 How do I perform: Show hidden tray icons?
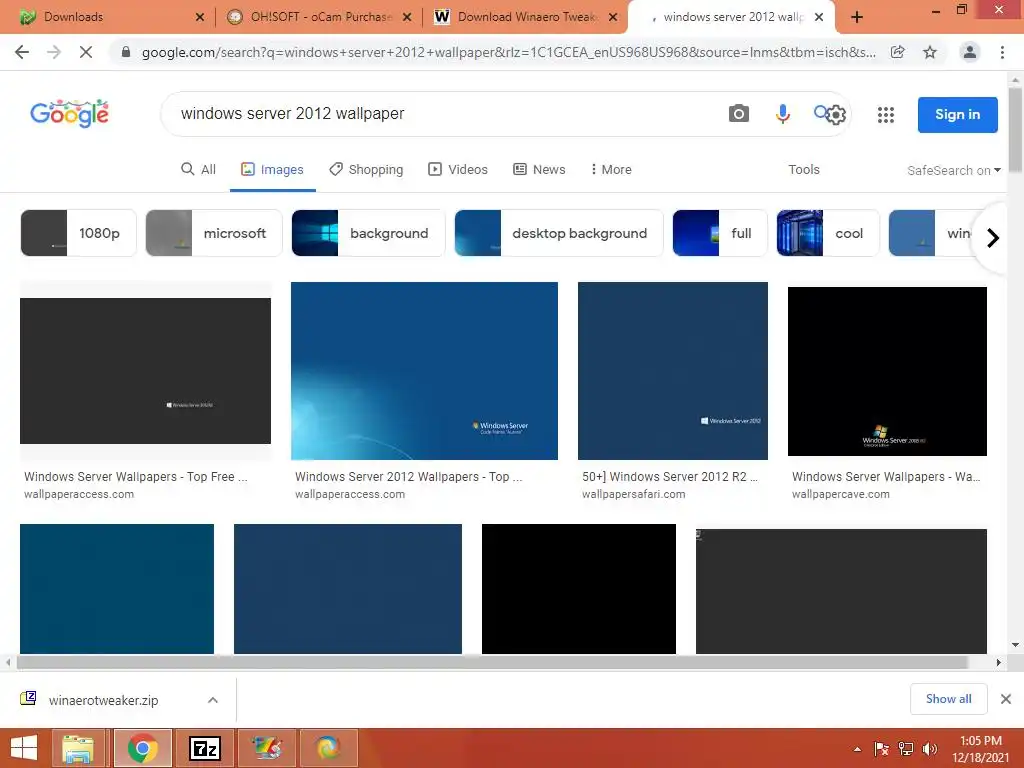click(857, 749)
